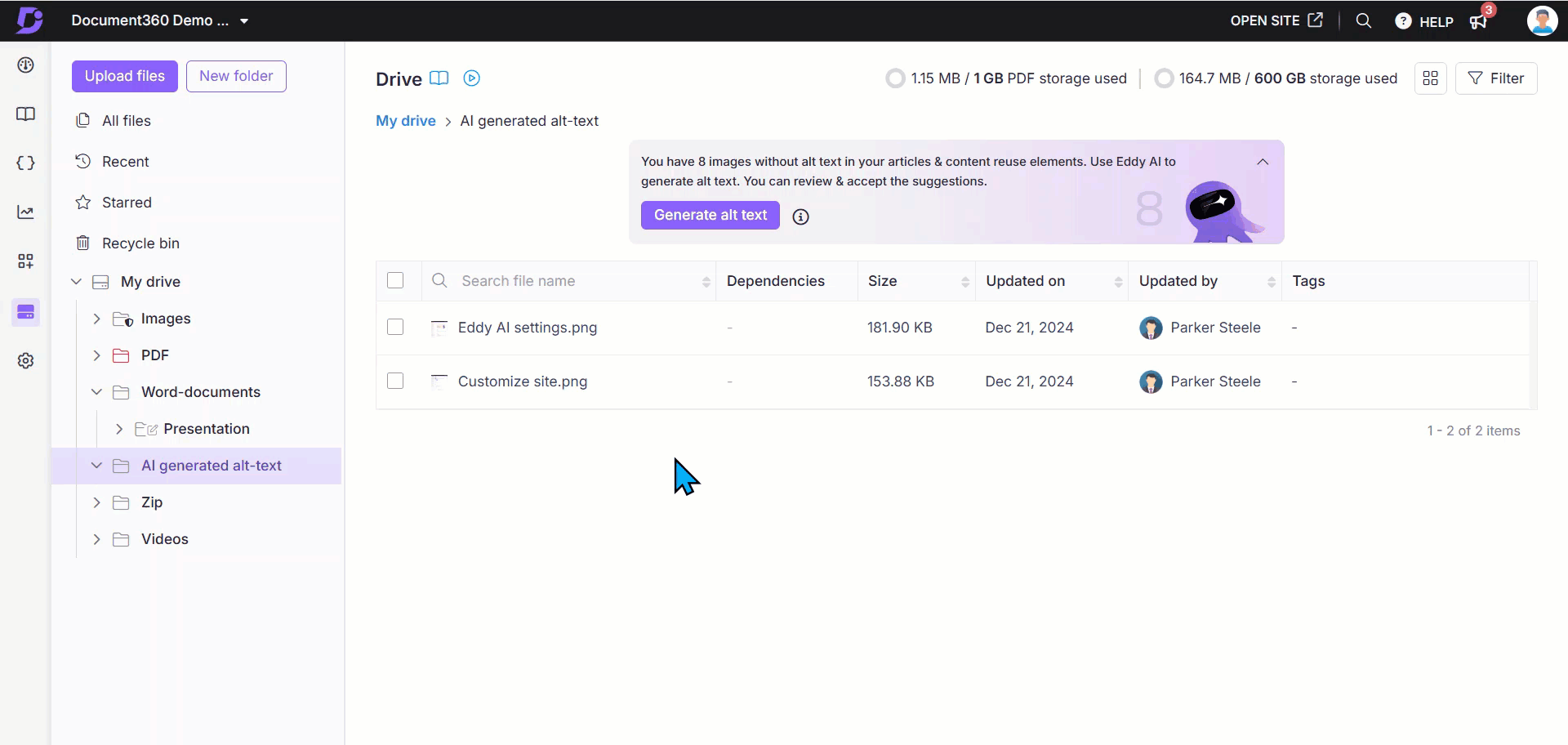Open widgets grid icon in left rail
The width and height of the screenshot is (1568, 745).
[x=25, y=261]
